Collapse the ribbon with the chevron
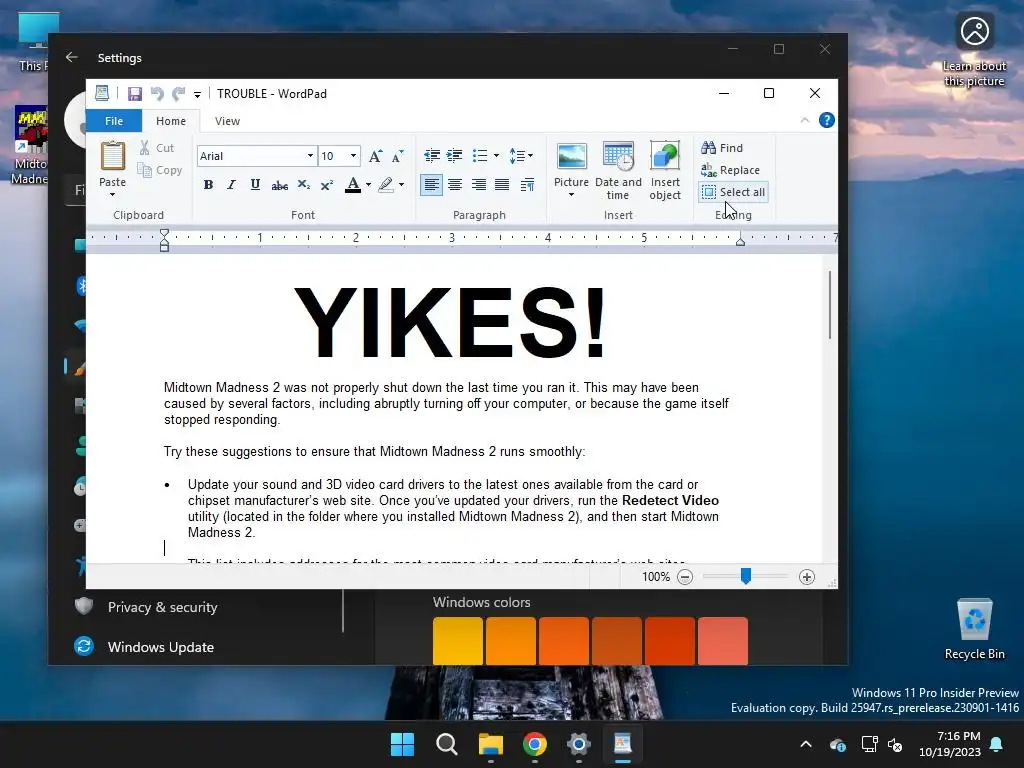 point(805,120)
